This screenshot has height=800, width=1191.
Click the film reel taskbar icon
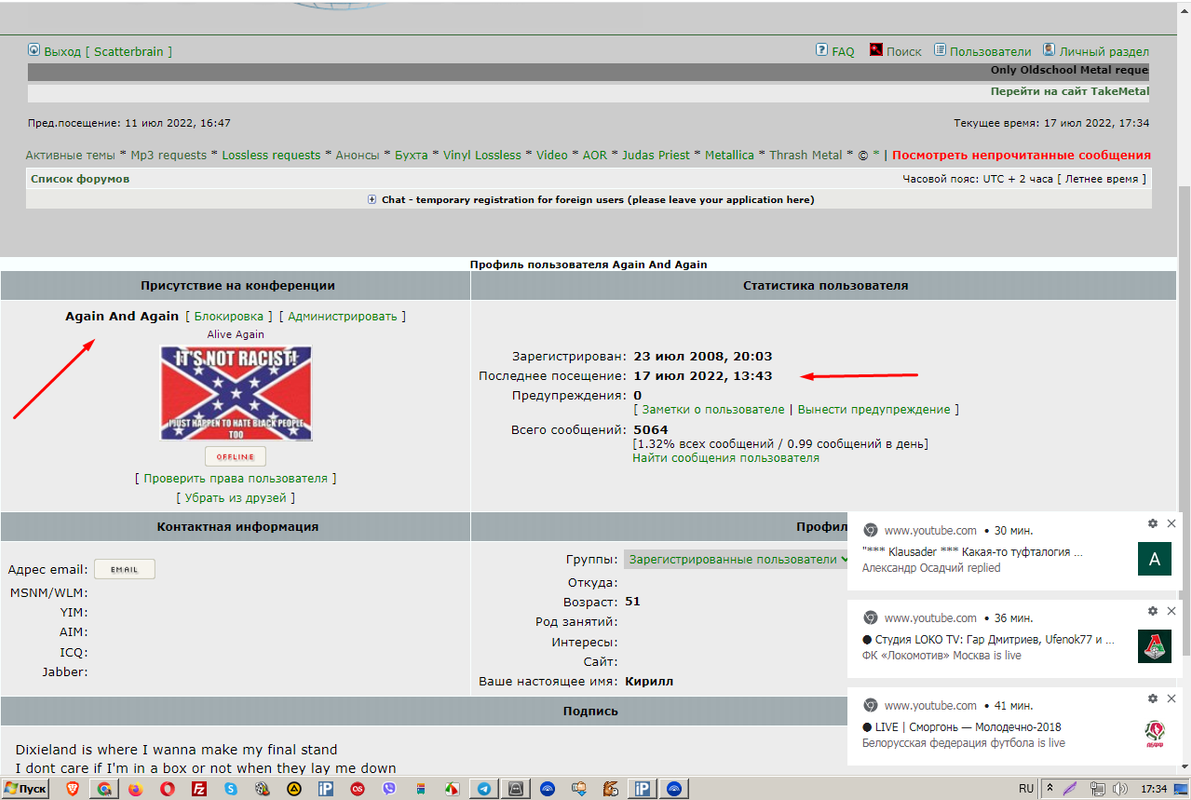tap(262, 789)
